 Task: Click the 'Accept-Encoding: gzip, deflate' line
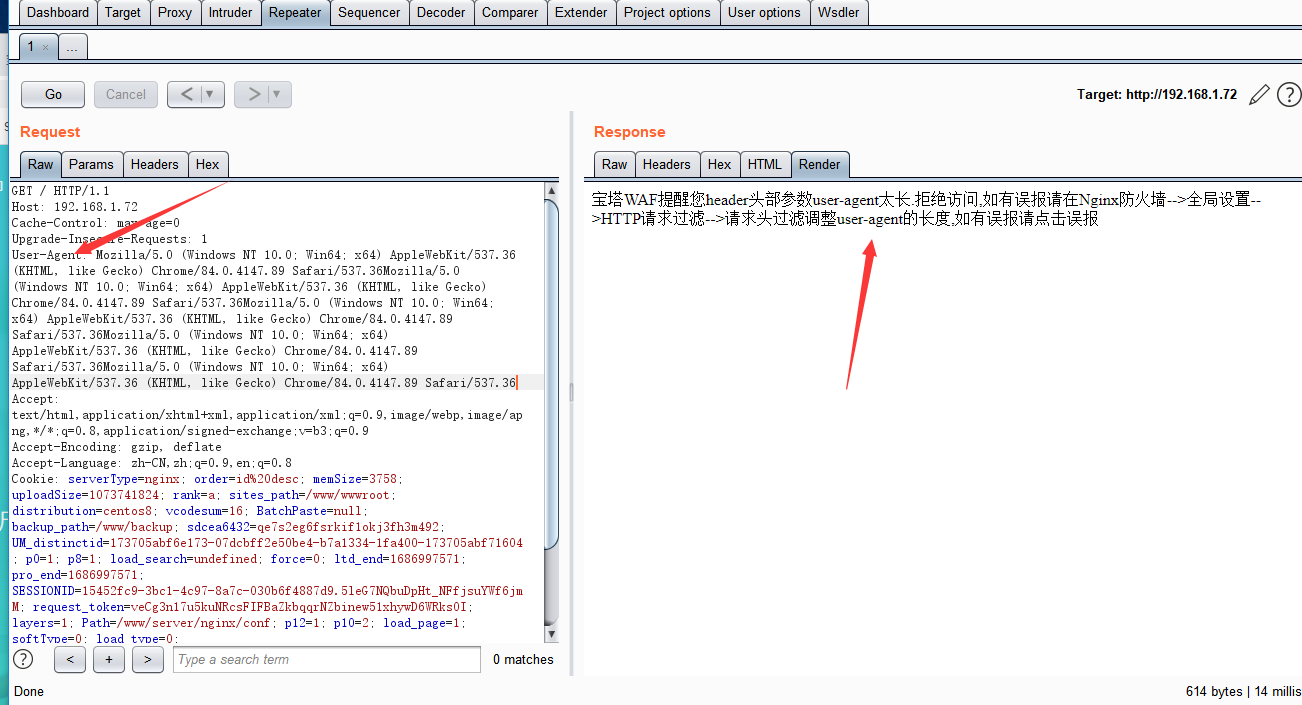117,446
